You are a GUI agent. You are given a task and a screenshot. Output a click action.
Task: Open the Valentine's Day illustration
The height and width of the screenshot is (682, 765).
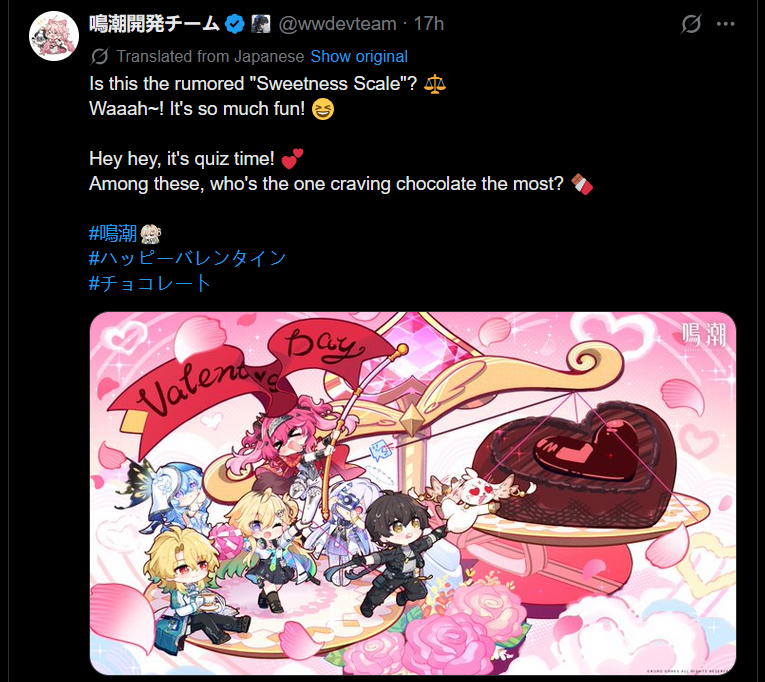(x=413, y=493)
